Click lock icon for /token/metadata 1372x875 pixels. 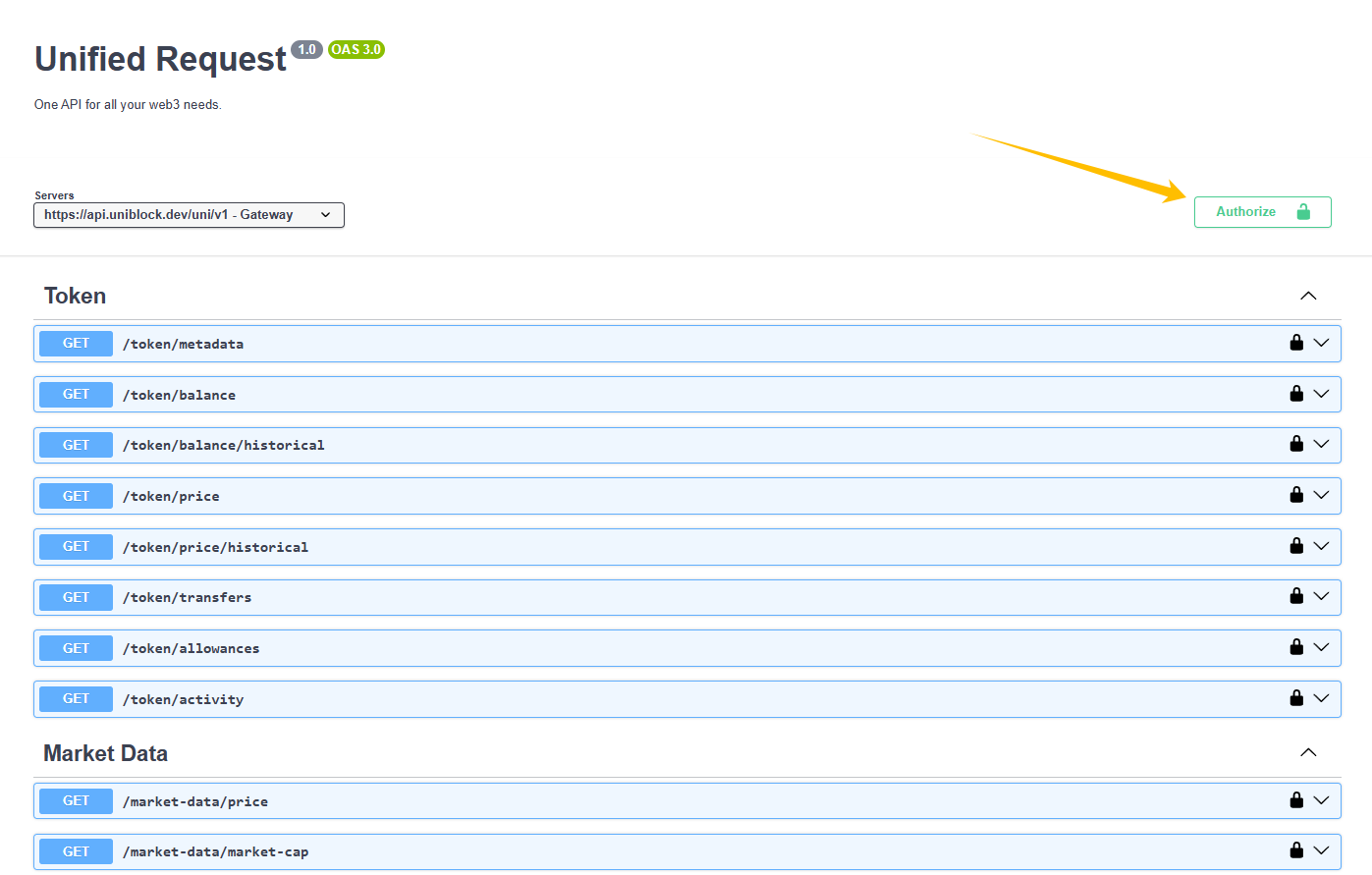tap(1296, 343)
